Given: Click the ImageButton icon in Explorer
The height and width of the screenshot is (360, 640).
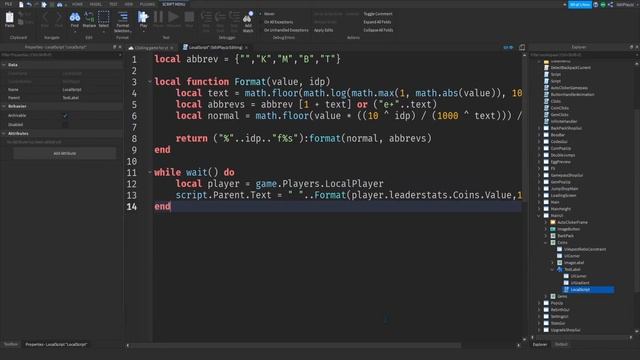Looking at the screenshot, I should coord(553,229).
